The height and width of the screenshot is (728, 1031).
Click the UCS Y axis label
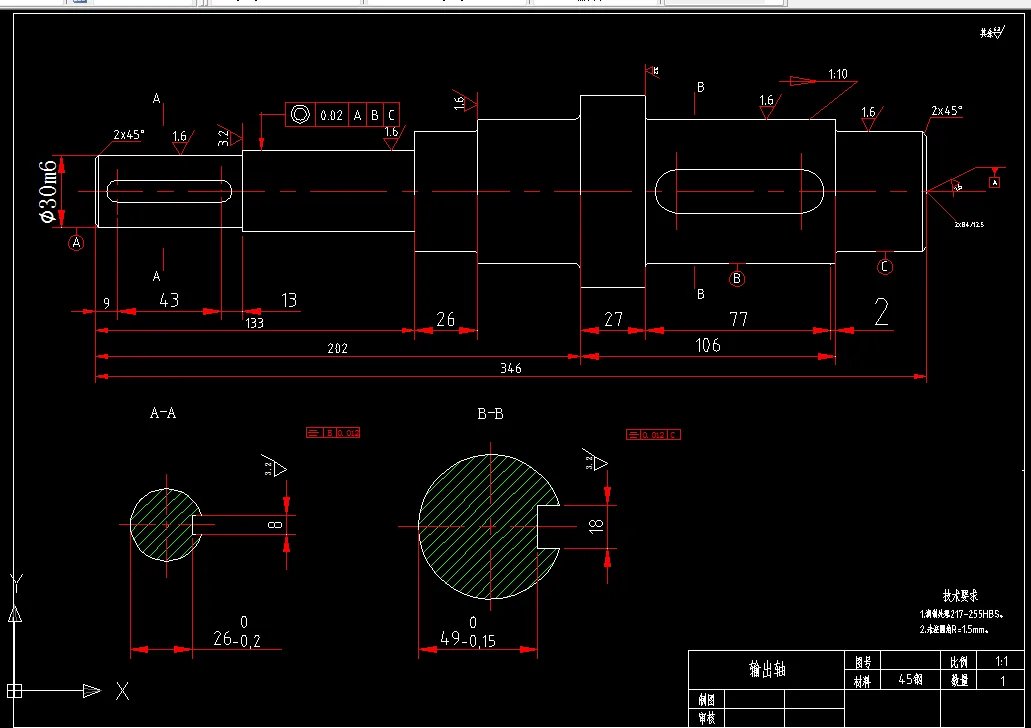pos(16,583)
